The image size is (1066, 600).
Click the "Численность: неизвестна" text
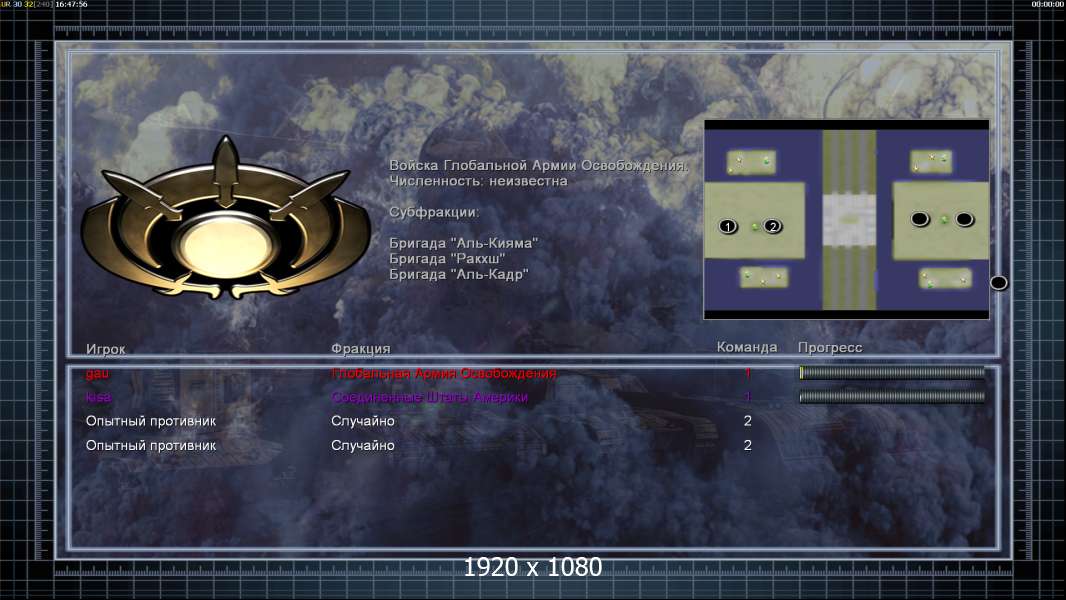click(478, 181)
